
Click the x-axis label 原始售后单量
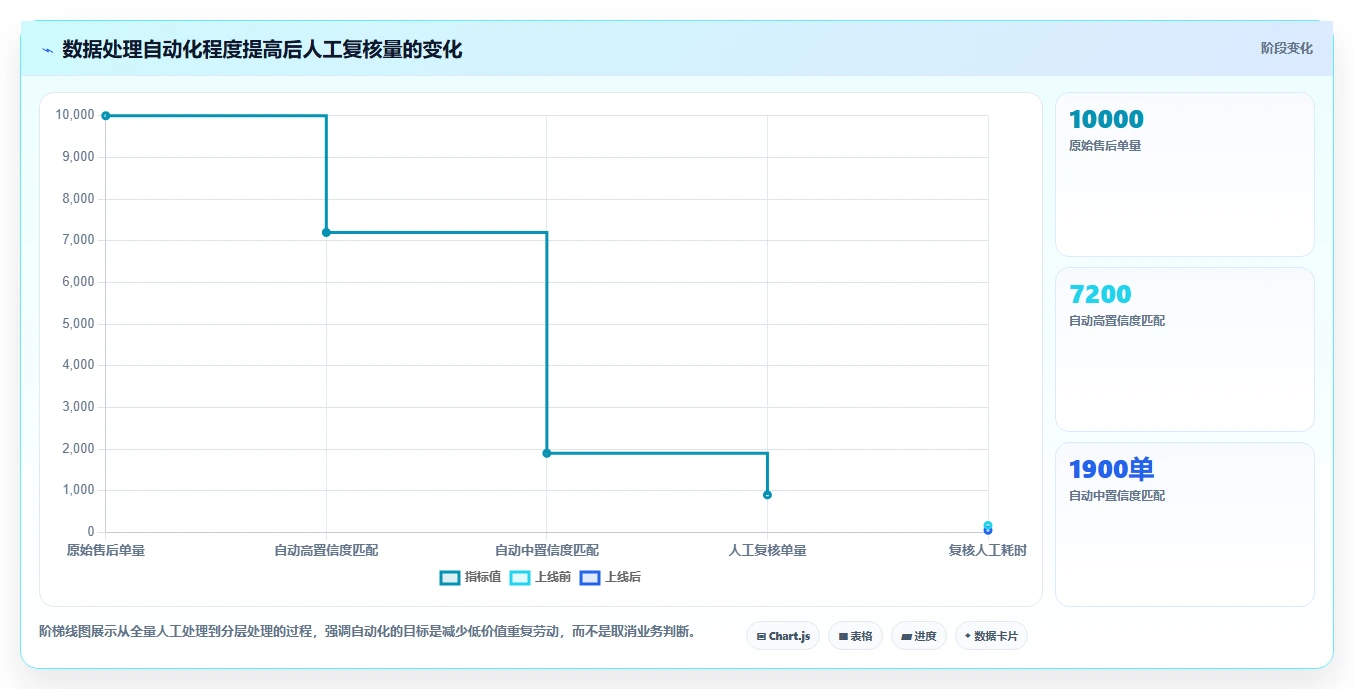106,551
